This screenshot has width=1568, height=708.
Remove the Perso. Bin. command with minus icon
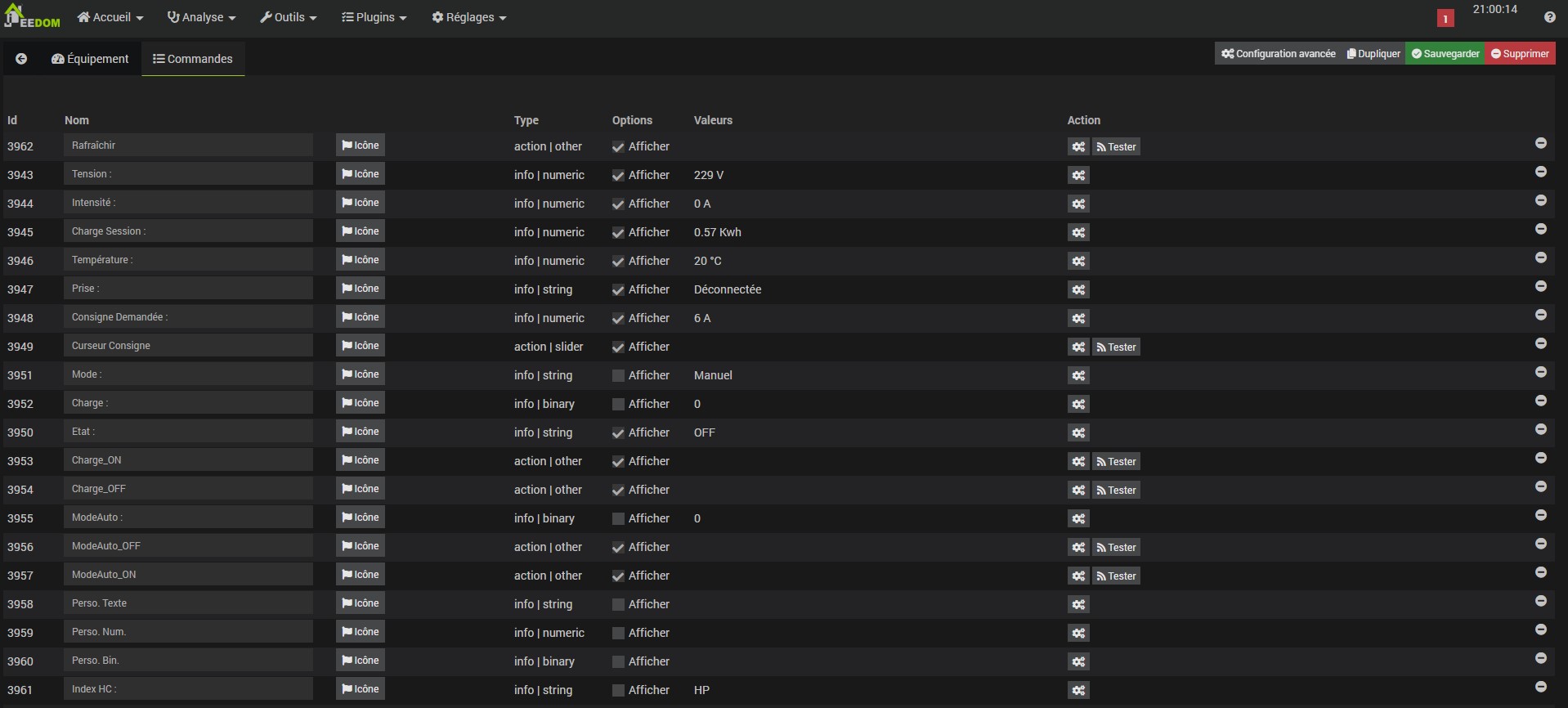1540,658
